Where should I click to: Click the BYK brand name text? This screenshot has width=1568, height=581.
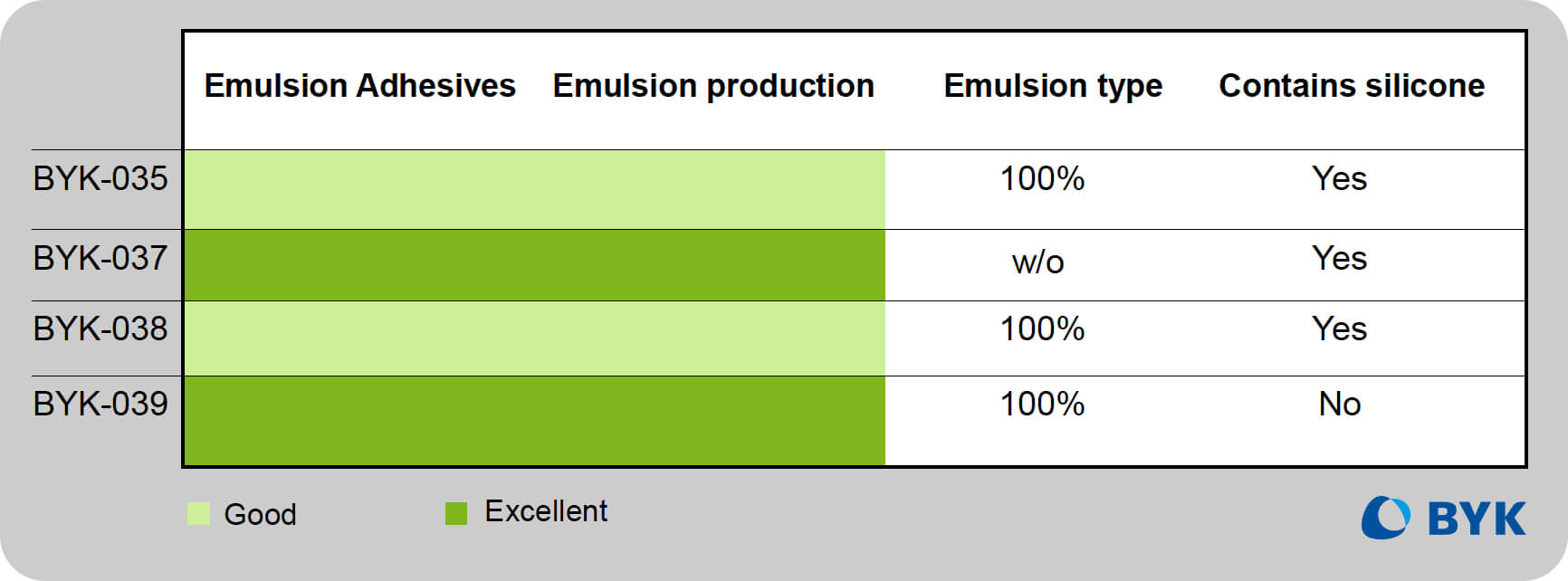click(x=1477, y=519)
